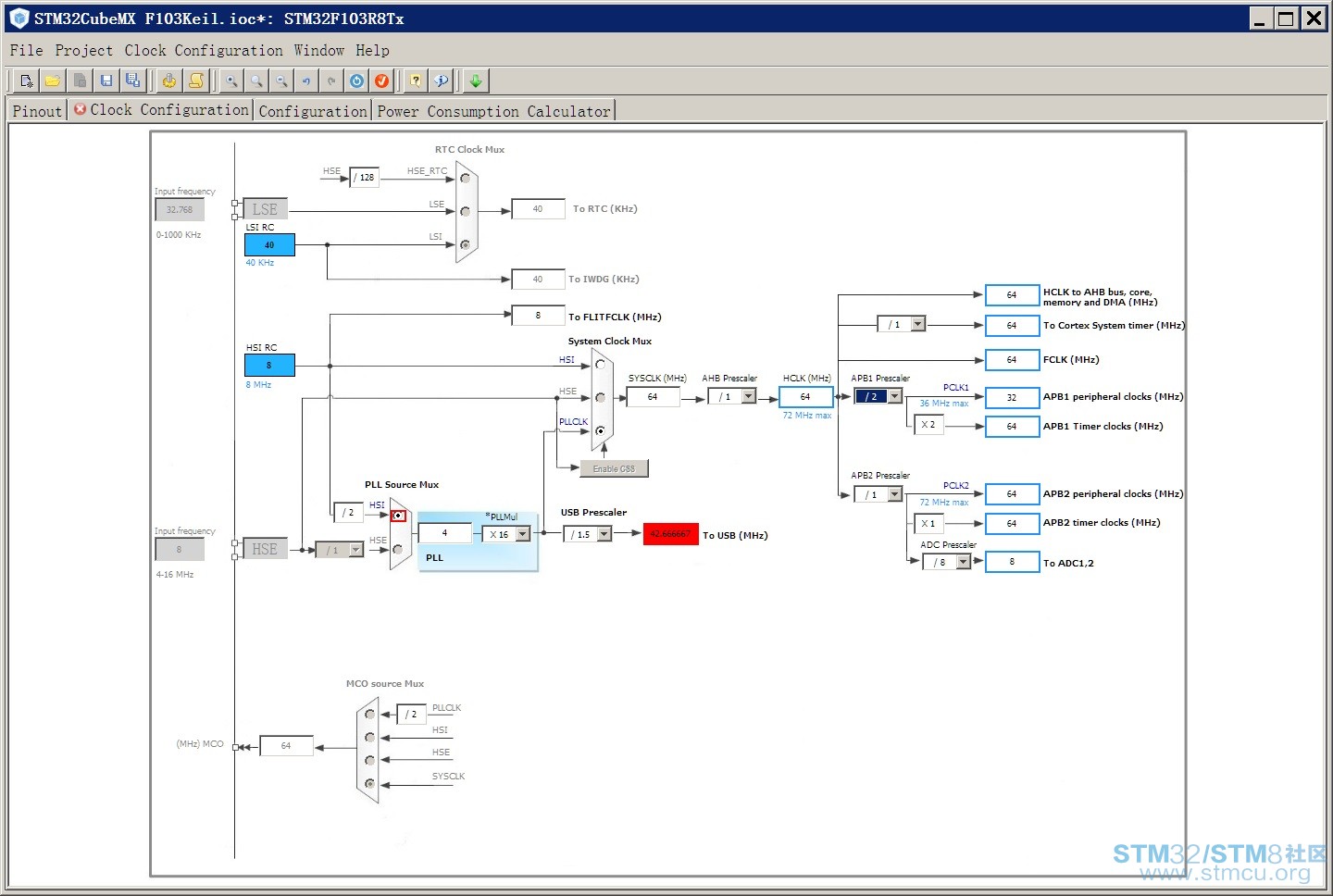Select HSE on System Clock Mux
The height and width of the screenshot is (896, 1333).
[600, 398]
